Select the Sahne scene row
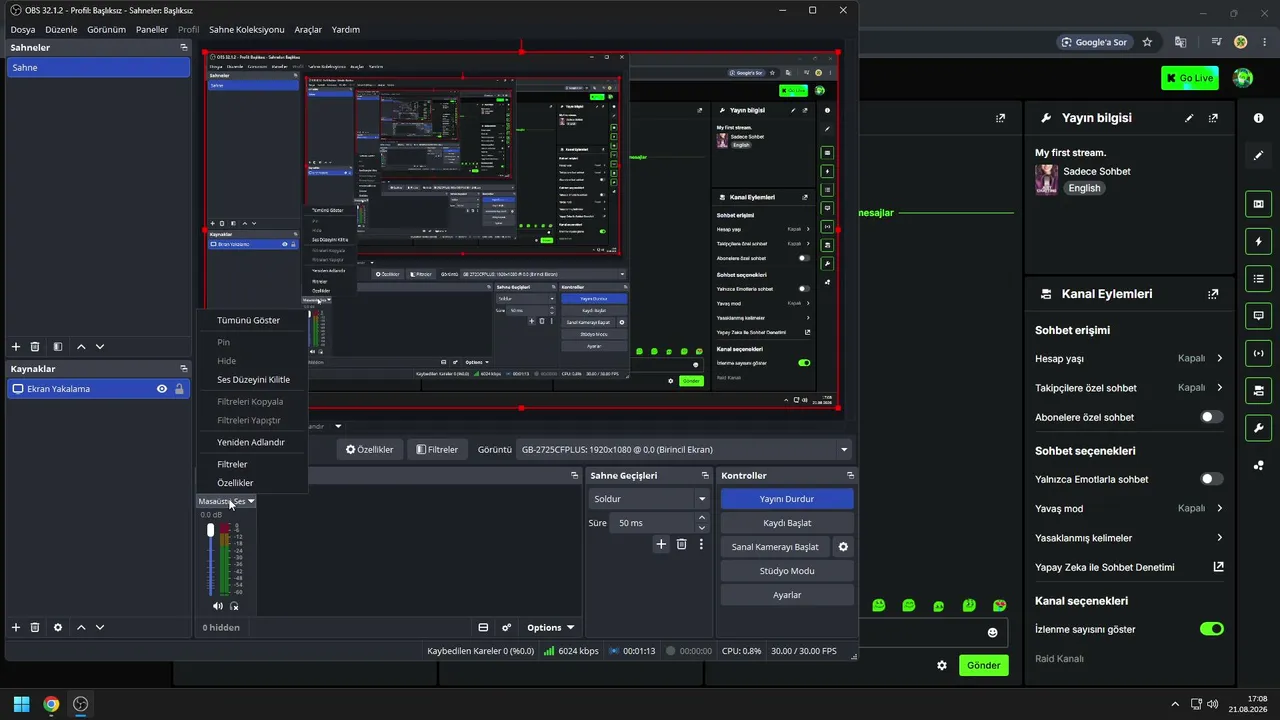The image size is (1280, 720). click(x=98, y=68)
